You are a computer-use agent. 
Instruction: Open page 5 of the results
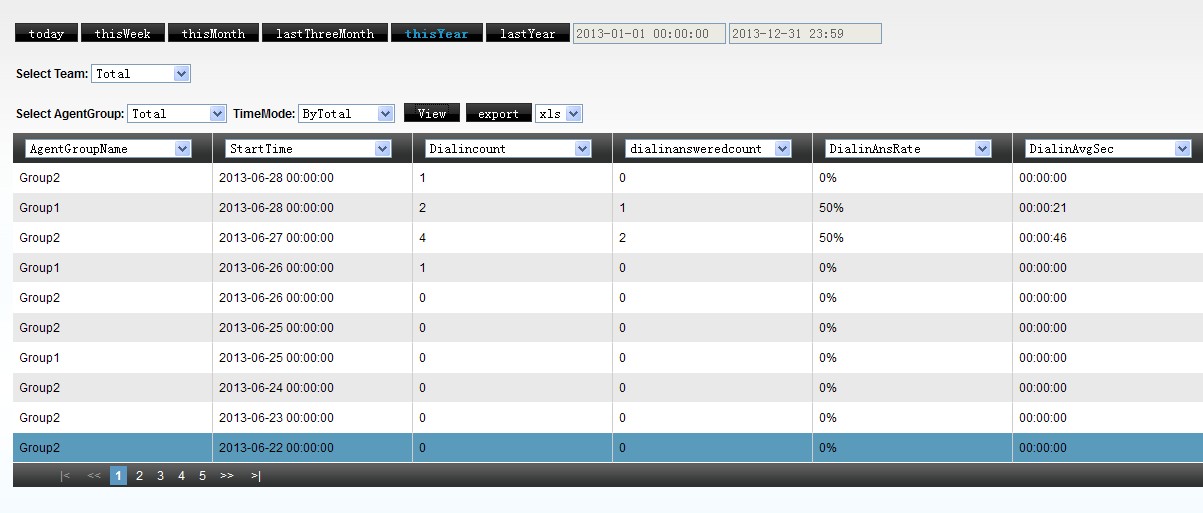click(202, 476)
